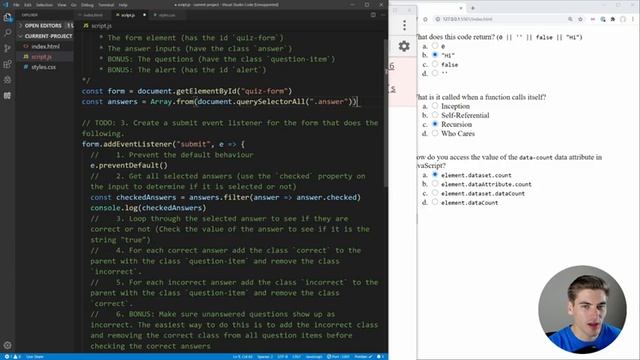Click the line and column status indicator

coord(243,357)
